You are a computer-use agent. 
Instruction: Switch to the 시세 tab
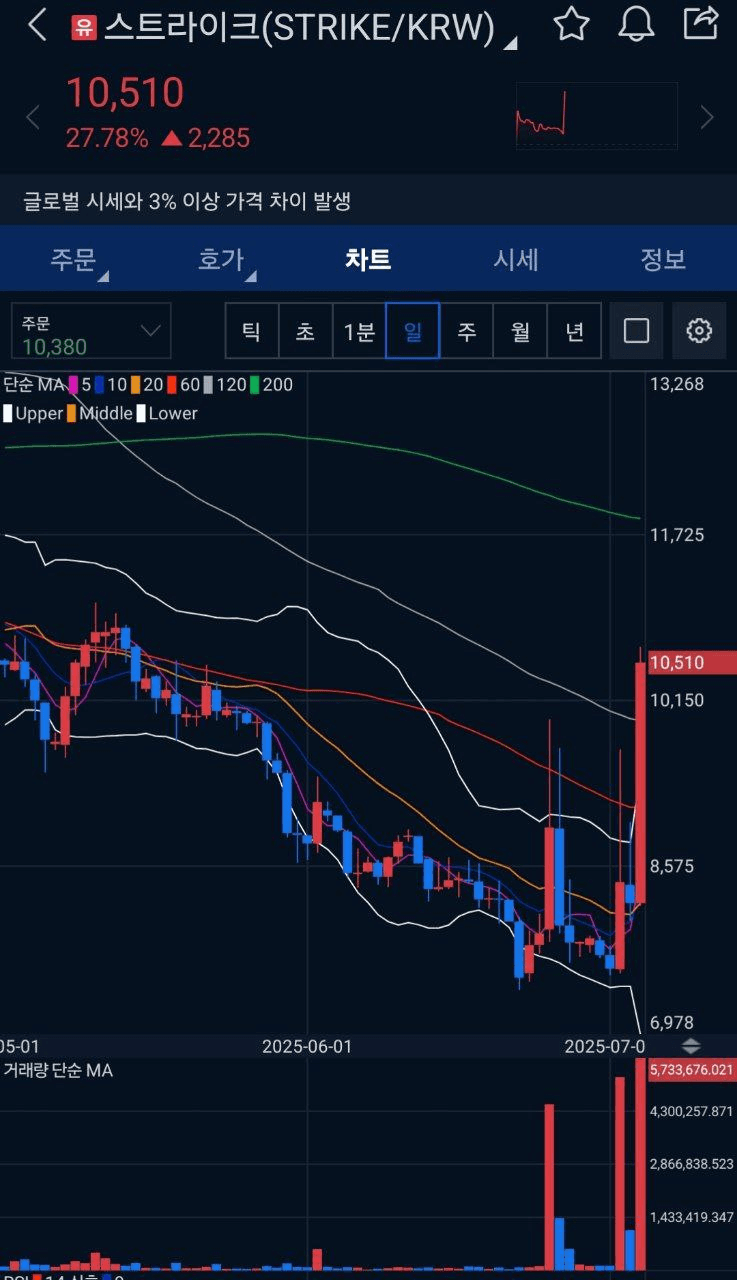point(516,259)
